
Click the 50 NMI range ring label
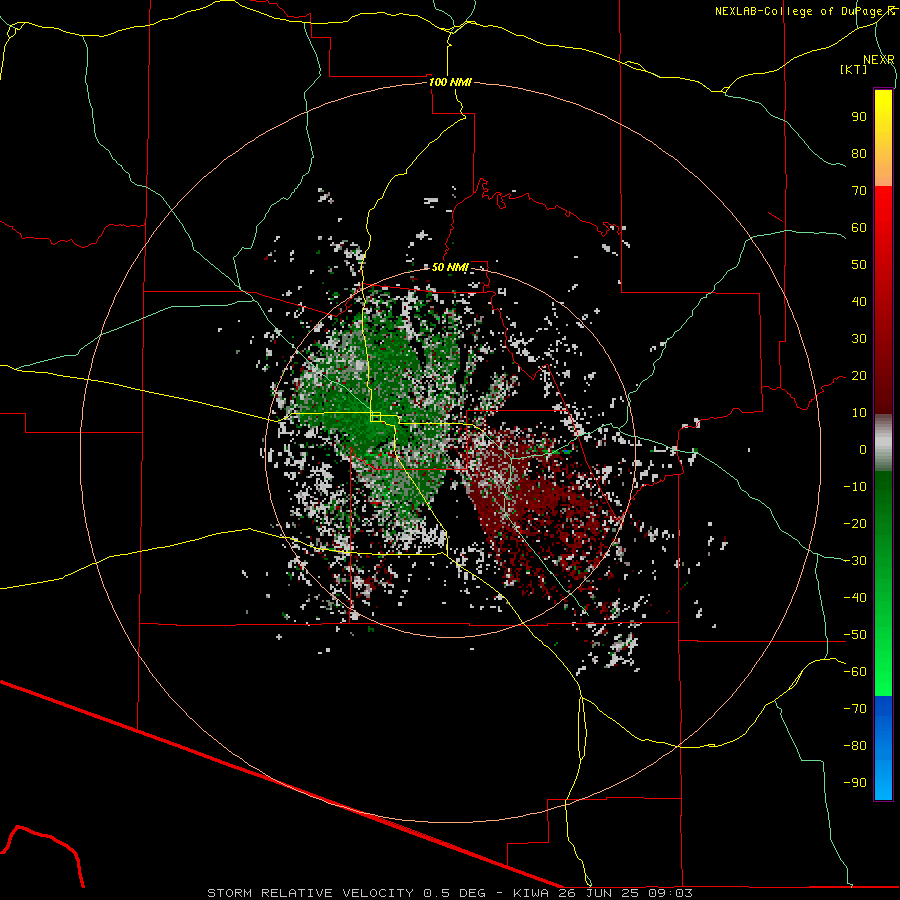(450, 267)
